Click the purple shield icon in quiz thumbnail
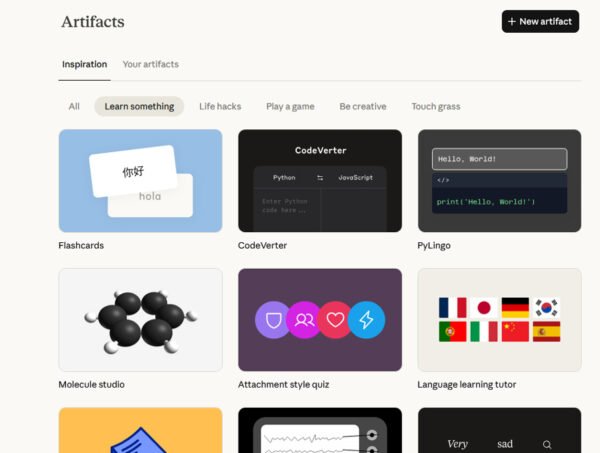600x453 pixels. click(272, 320)
